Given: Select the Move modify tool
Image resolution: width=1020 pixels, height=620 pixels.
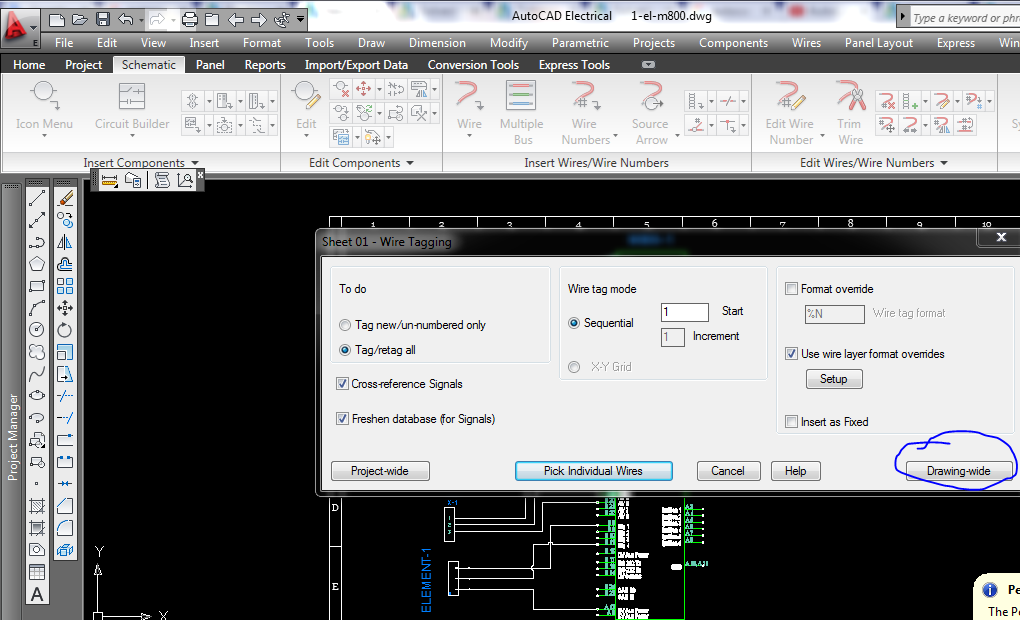Looking at the screenshot, I should 65,308.
